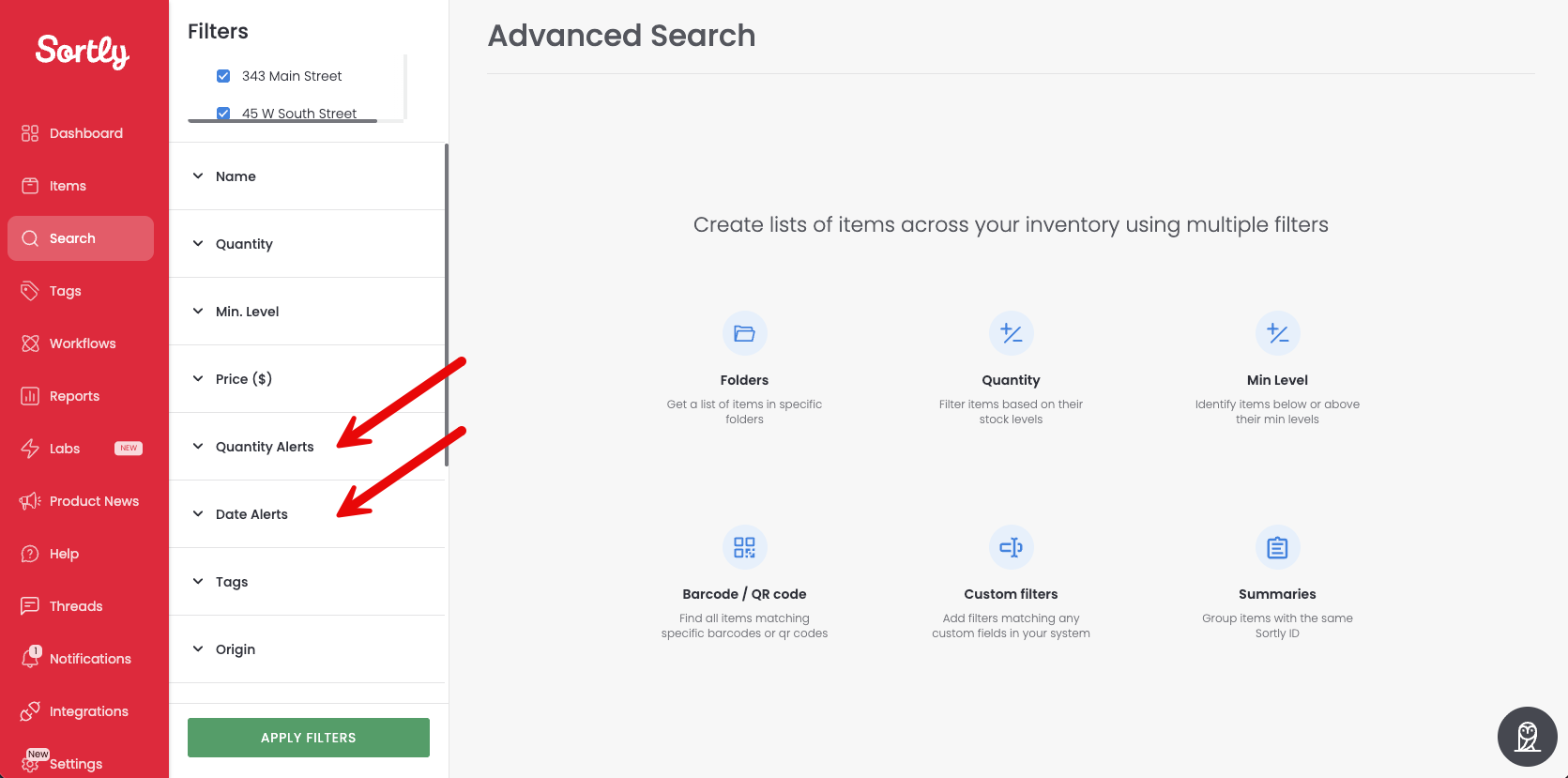Uncheck the 343 Main Street checkbox

(x=223, y=76)
